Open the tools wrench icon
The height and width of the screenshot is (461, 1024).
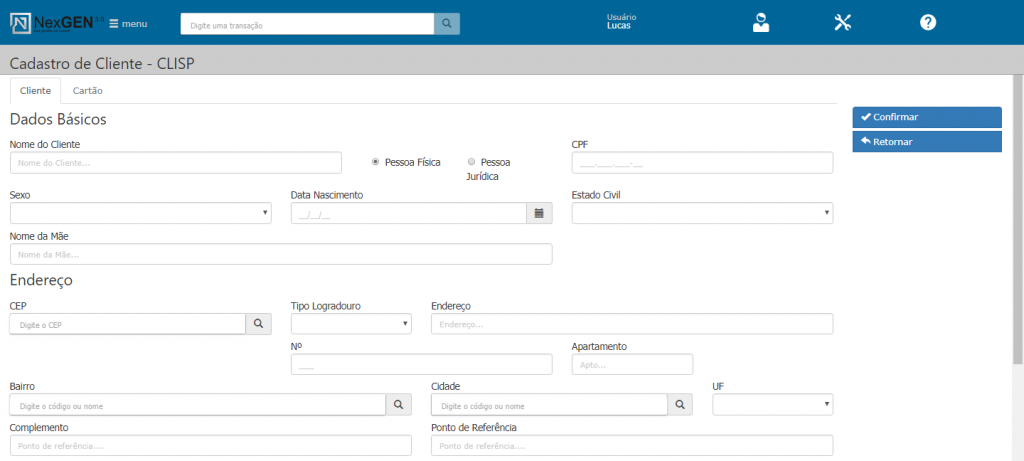(842, 22)
